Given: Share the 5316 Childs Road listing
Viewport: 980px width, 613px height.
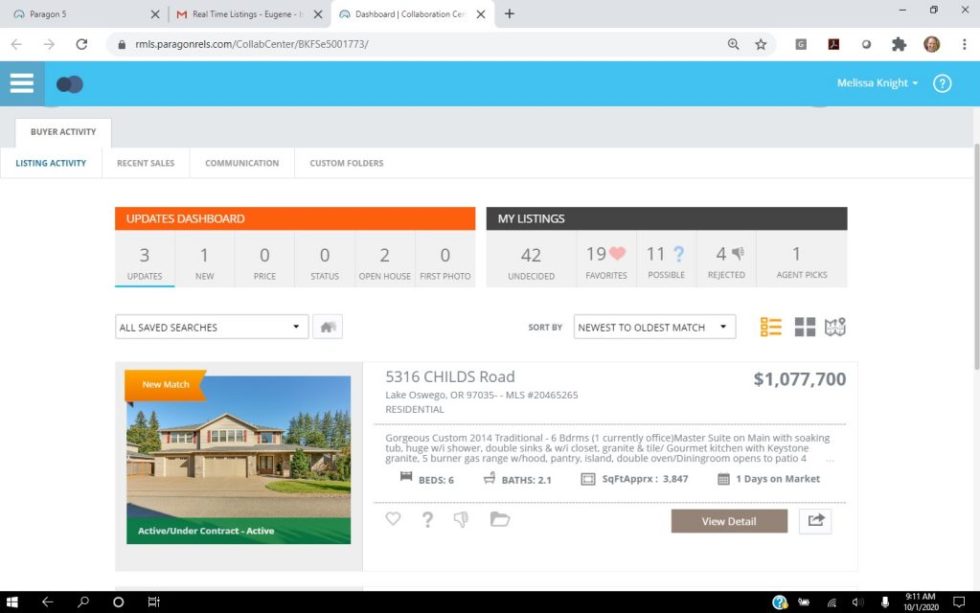Looking at the screenshot, I should pos(815,521).
